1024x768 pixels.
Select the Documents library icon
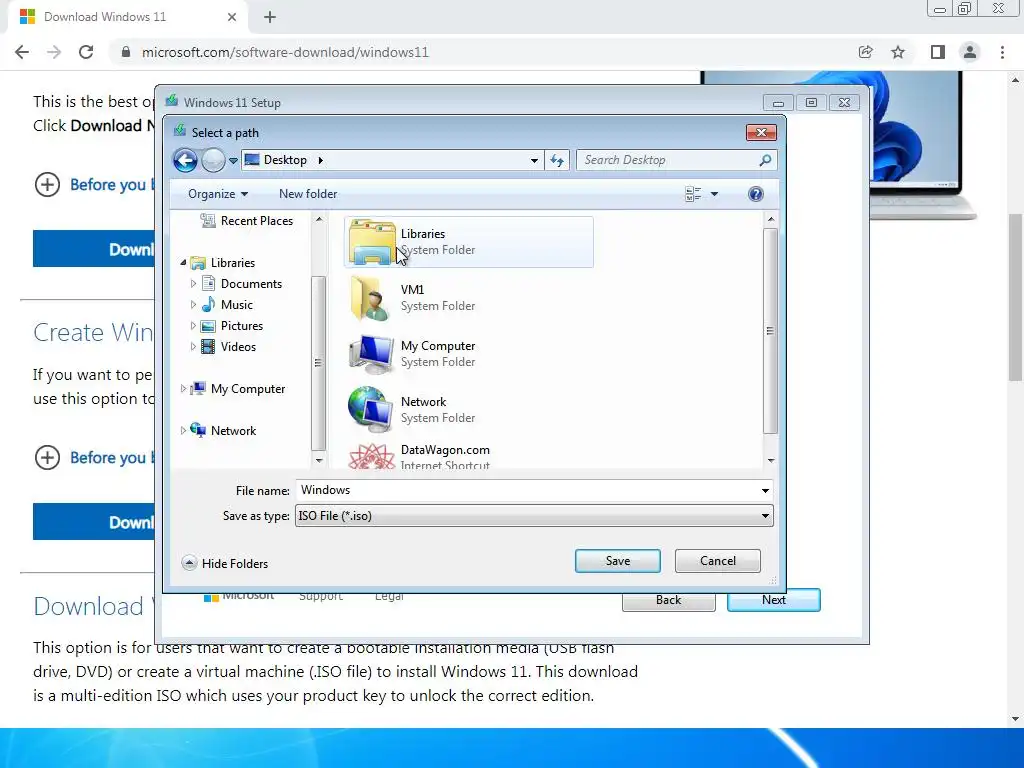[x=208, y=283]
